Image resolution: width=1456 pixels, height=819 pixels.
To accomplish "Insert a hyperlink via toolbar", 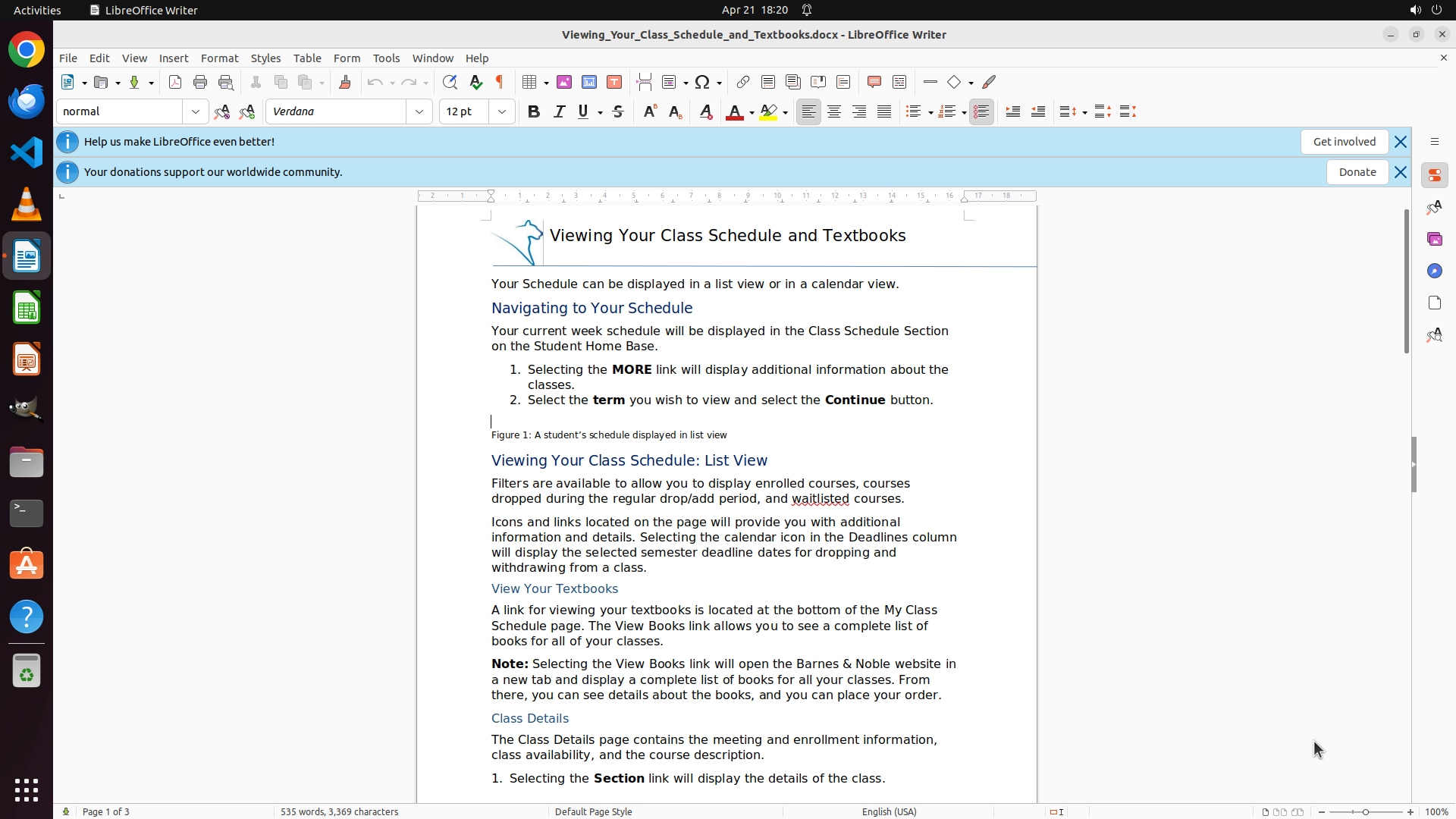I will tap(743, 82).
